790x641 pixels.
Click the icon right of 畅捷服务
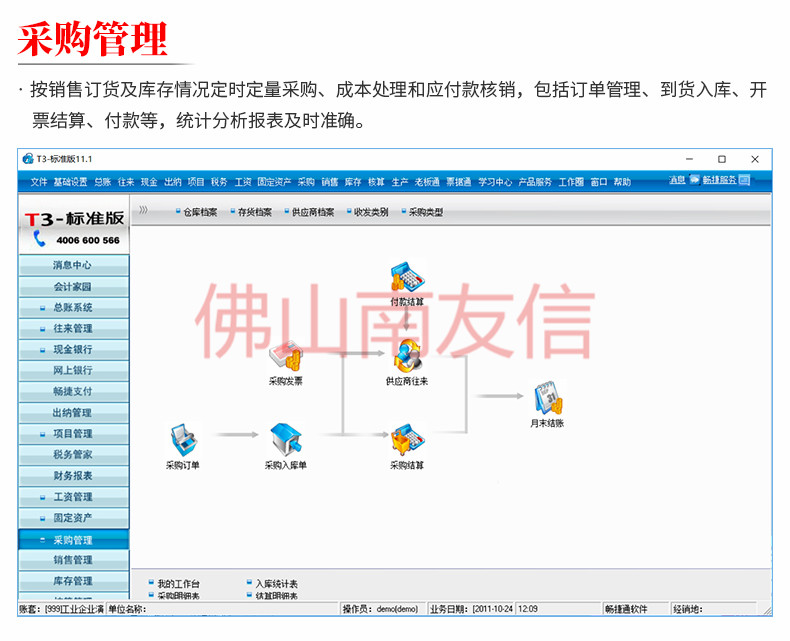click(x=745, y=180)
